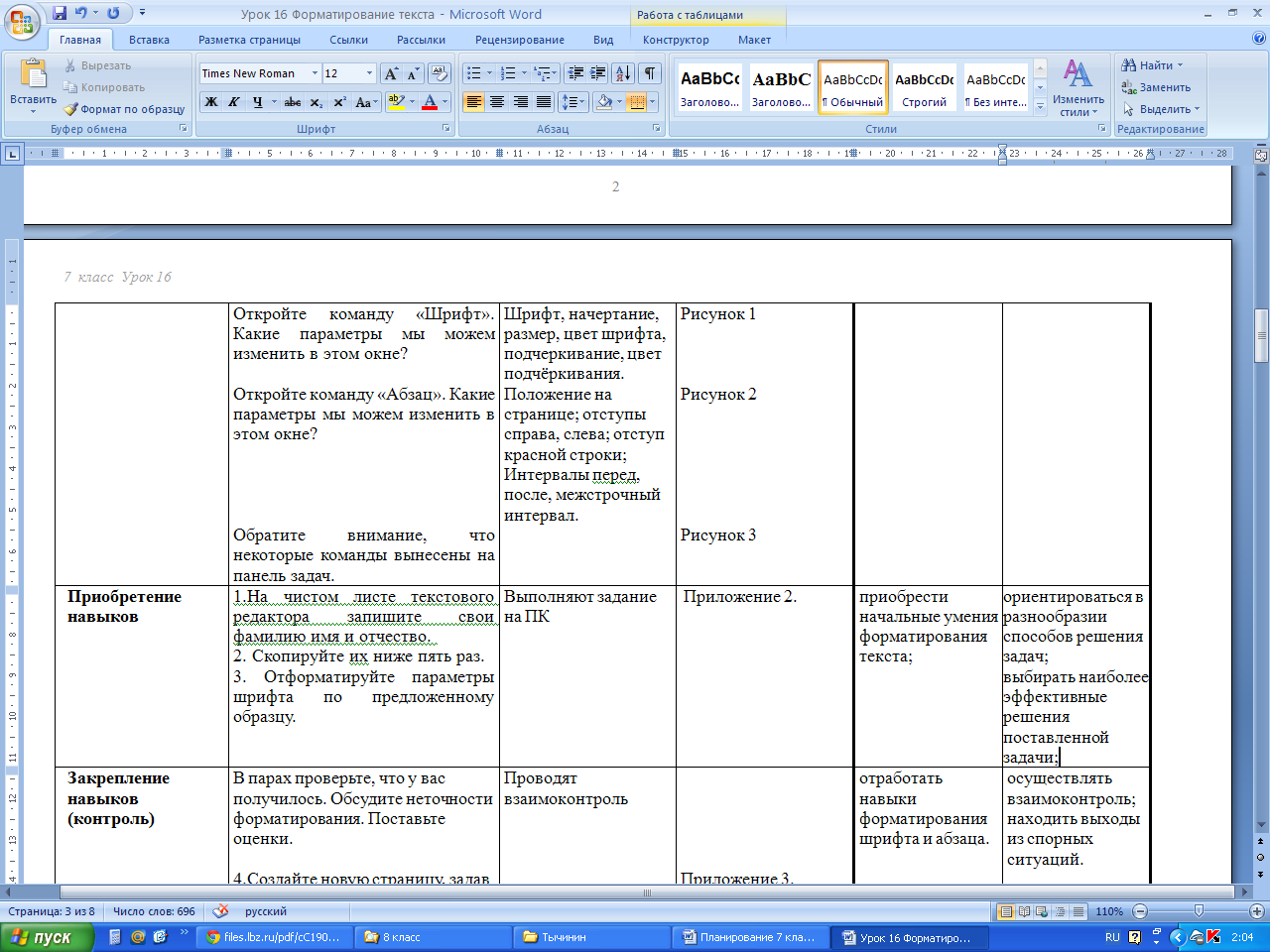
Task: Open the Times New Roman font dropdown
Action: tap(315, 73)
